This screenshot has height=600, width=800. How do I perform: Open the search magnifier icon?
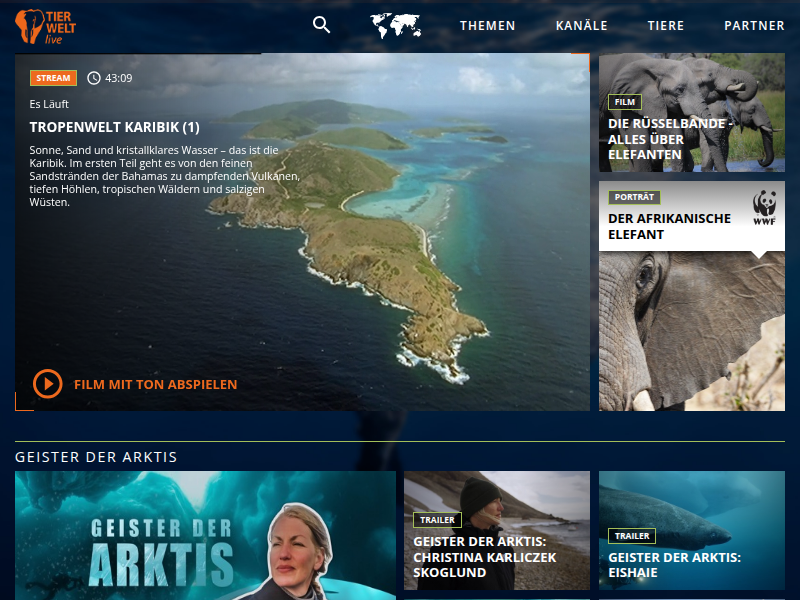click(x=321, y=25)
